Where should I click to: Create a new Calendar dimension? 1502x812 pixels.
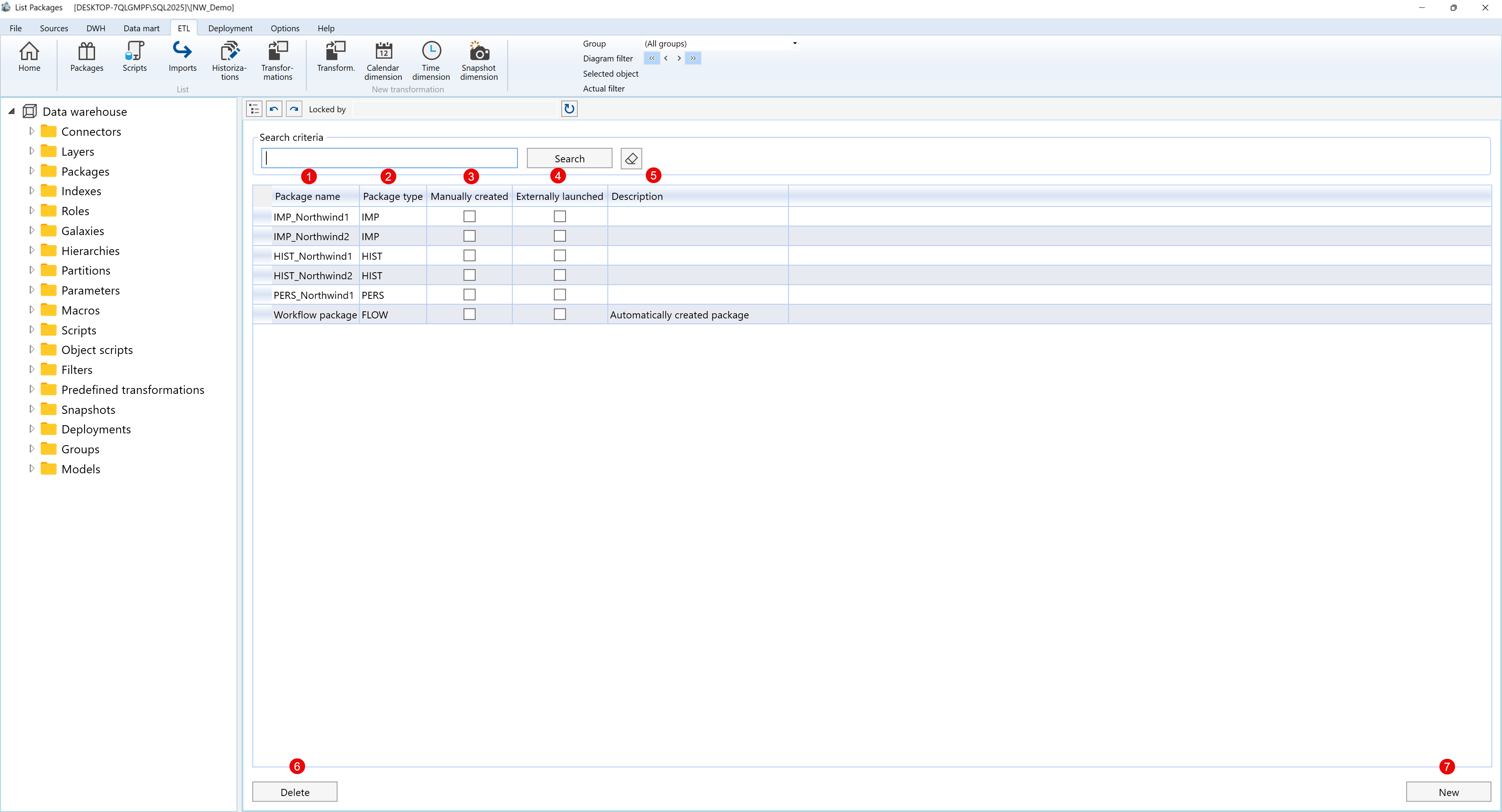click(383, 60)
